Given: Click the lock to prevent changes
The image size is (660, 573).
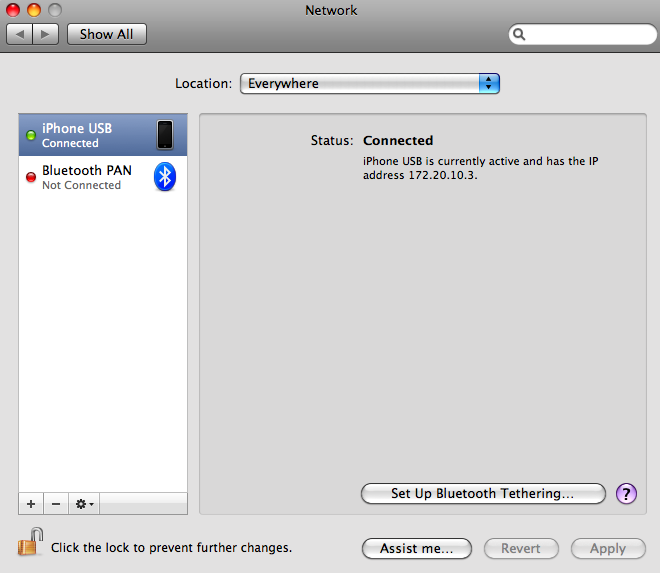Looking at the screenshot, I should point(30,543).
